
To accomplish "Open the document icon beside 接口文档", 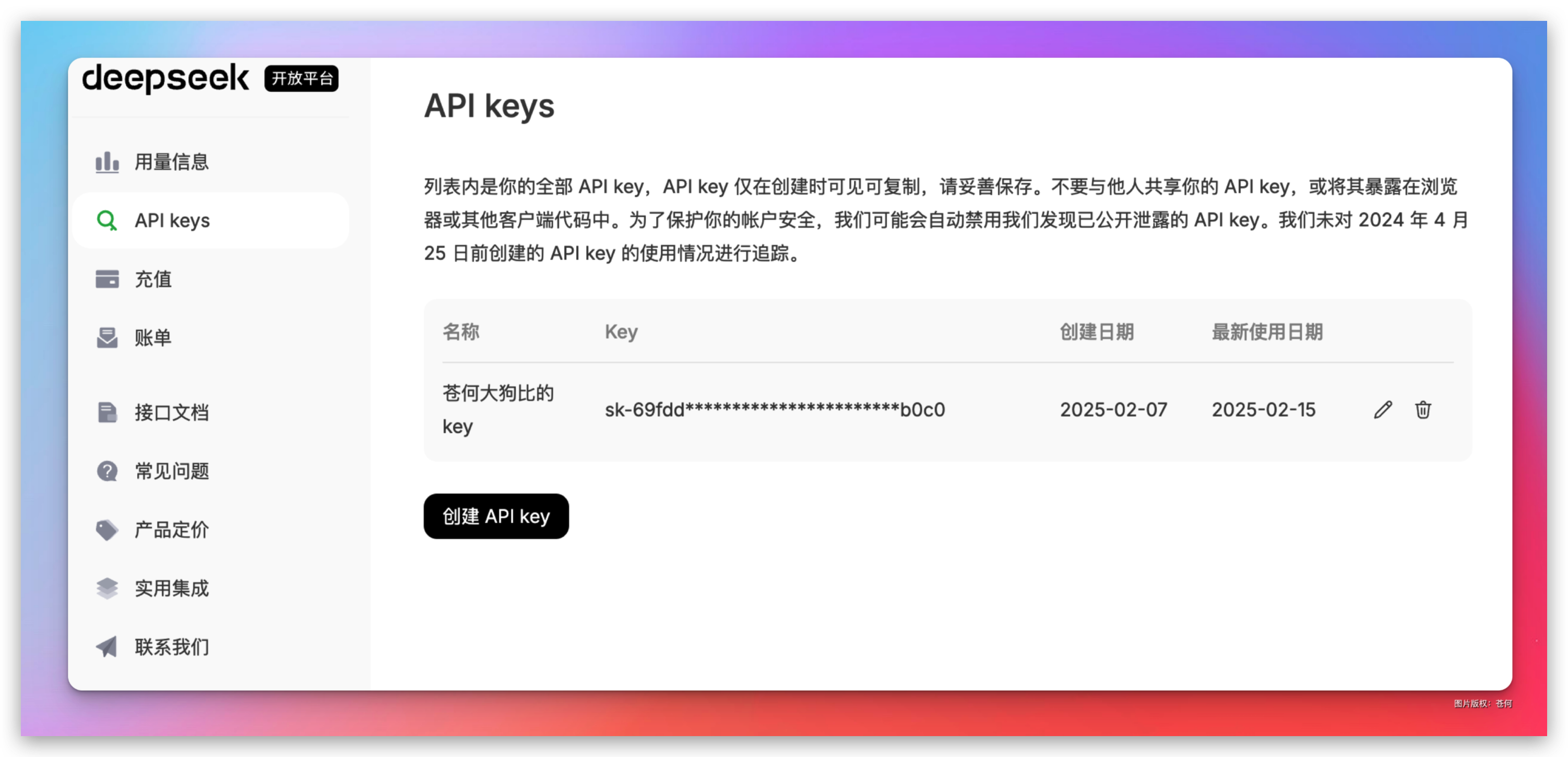I will pyautogui.click(x=106, y=412).
